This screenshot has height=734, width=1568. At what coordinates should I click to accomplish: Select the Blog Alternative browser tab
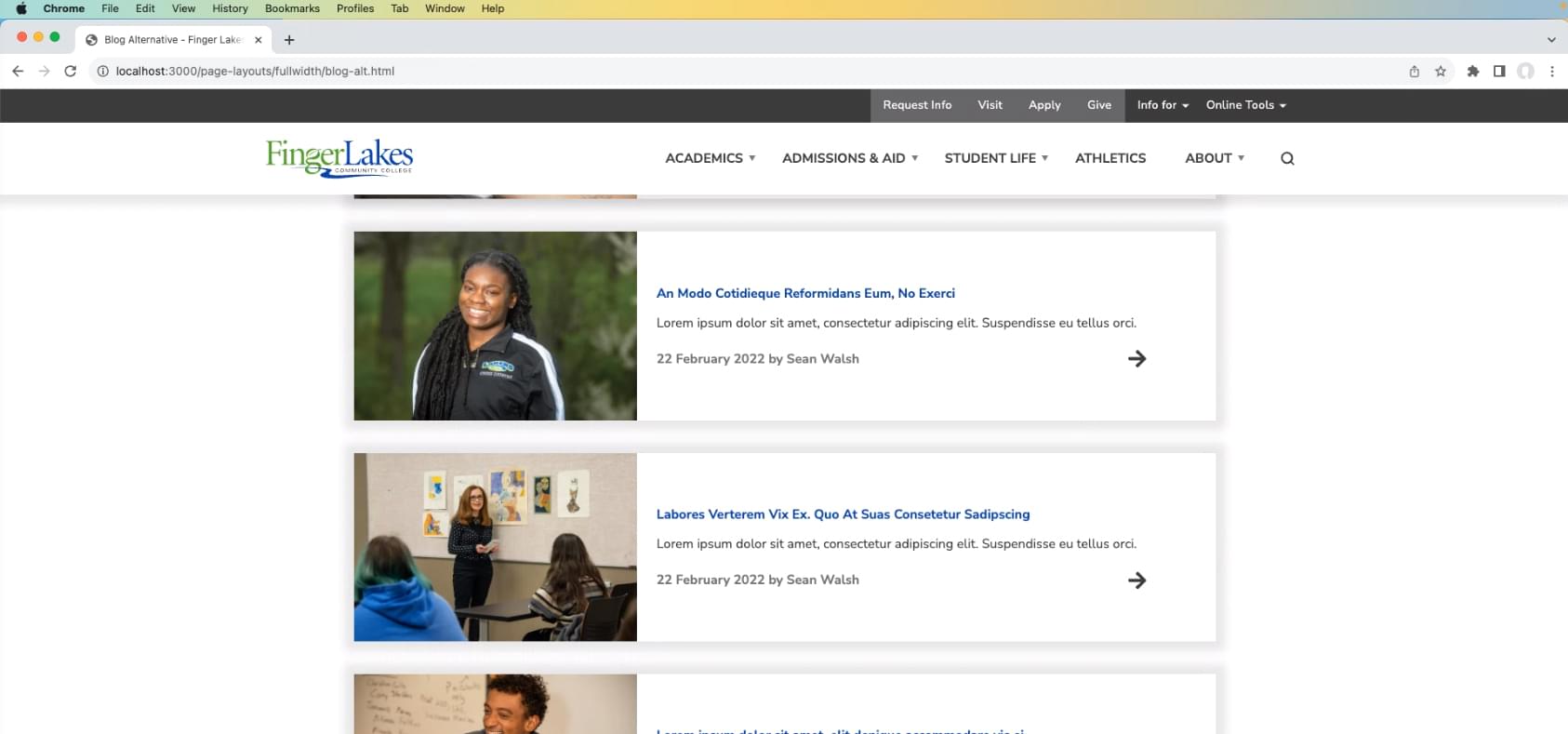(x=174, y=40)
